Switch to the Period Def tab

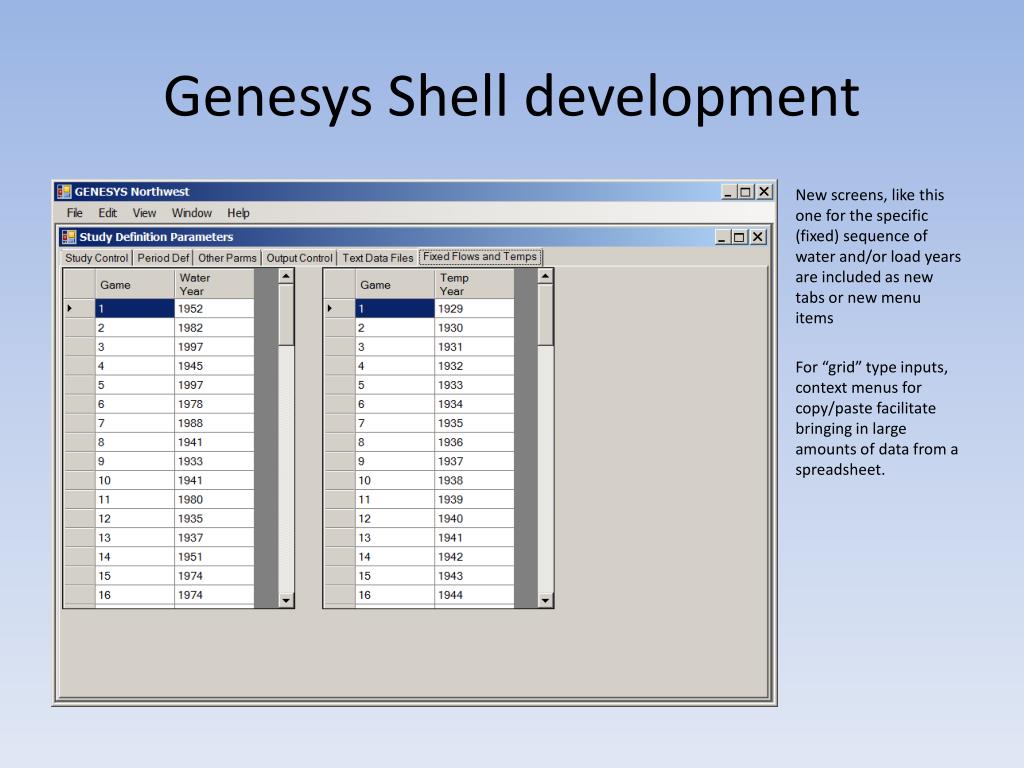point(163,258)
